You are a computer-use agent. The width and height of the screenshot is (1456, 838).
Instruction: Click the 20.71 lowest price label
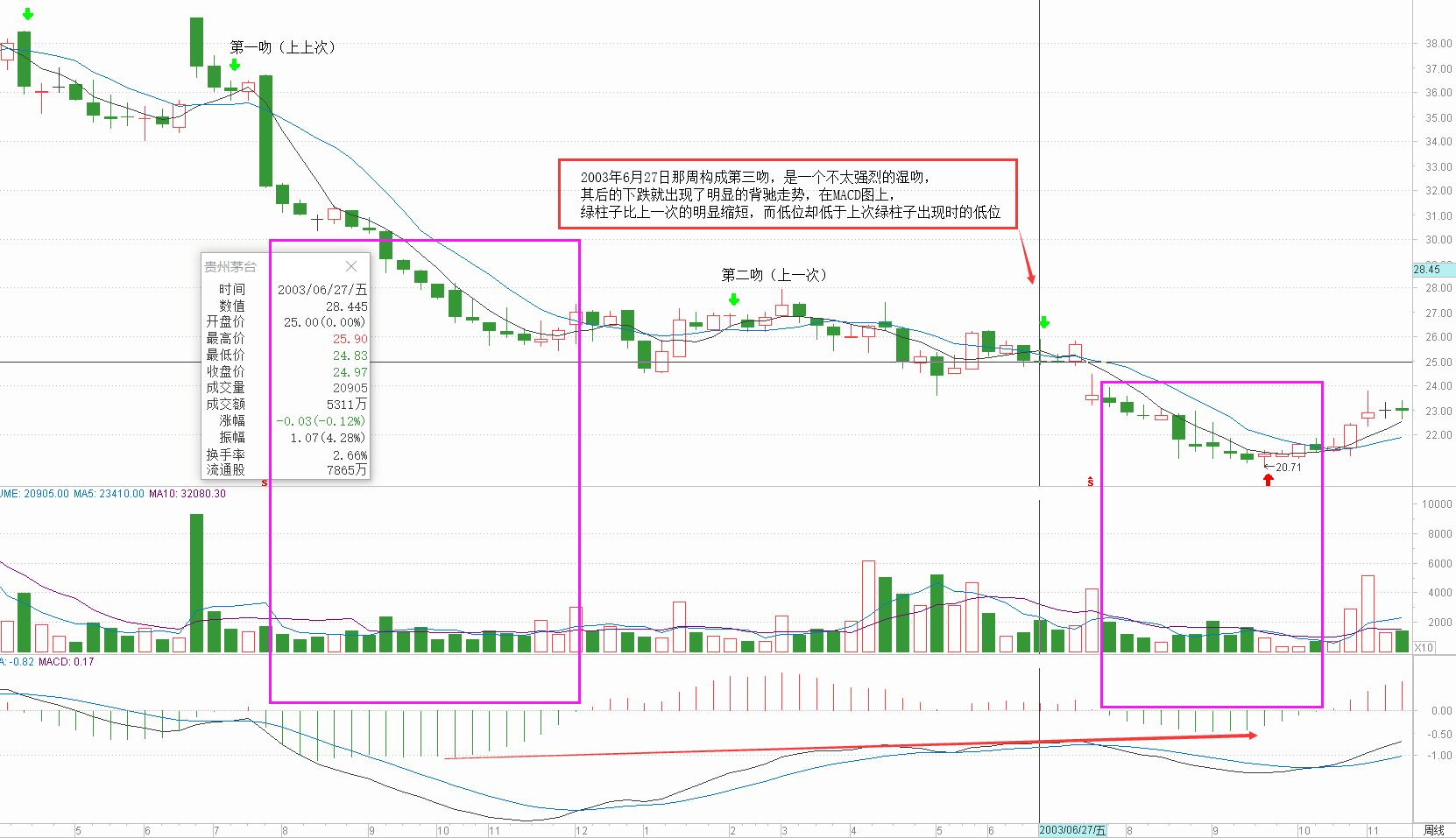[1288, 468]
